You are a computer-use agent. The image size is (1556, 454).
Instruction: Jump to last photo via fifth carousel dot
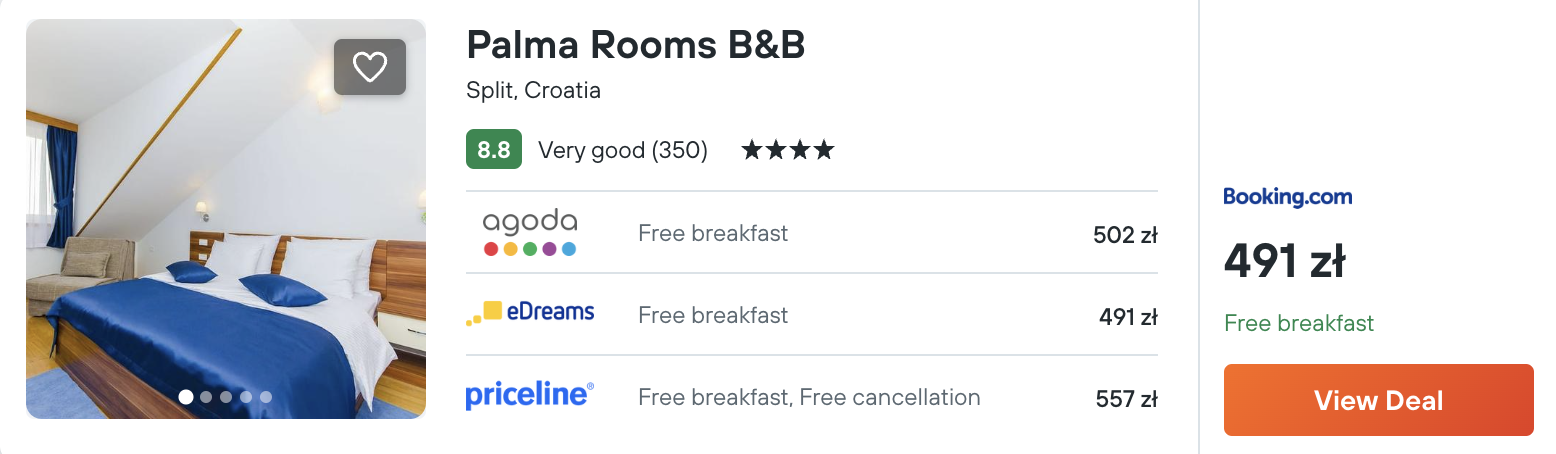pos(266,397)
